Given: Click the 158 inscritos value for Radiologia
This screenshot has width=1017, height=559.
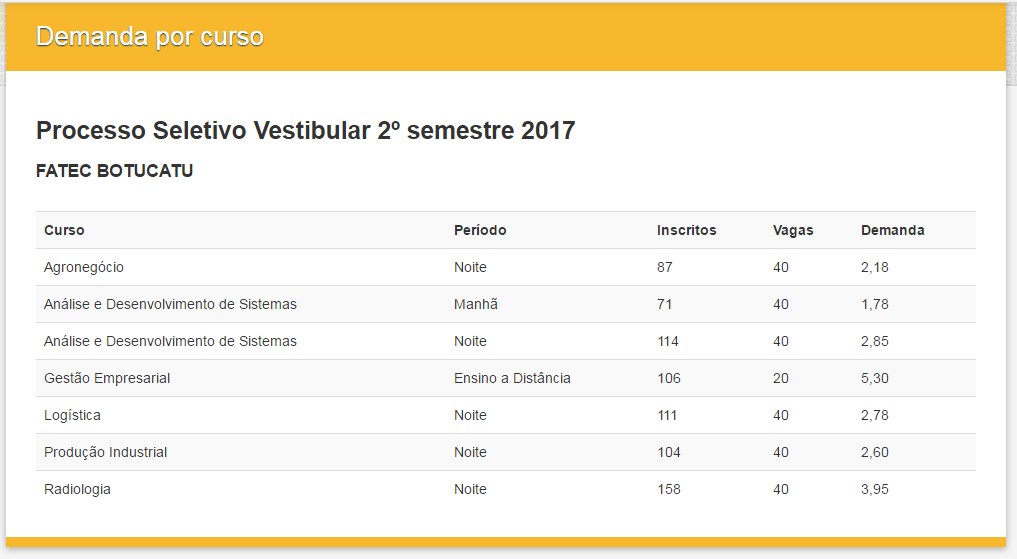Looking at the screenshot, I should pyautogui.click(x=669, y=490).
